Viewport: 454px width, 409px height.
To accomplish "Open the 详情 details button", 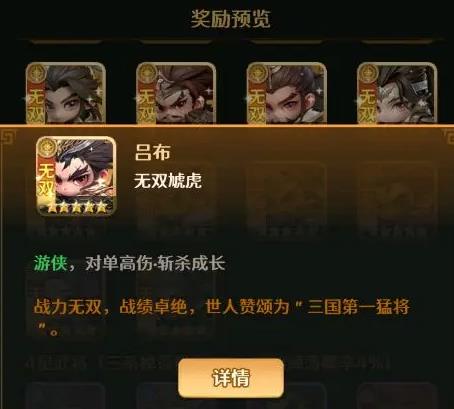I will tap(231, 378).
